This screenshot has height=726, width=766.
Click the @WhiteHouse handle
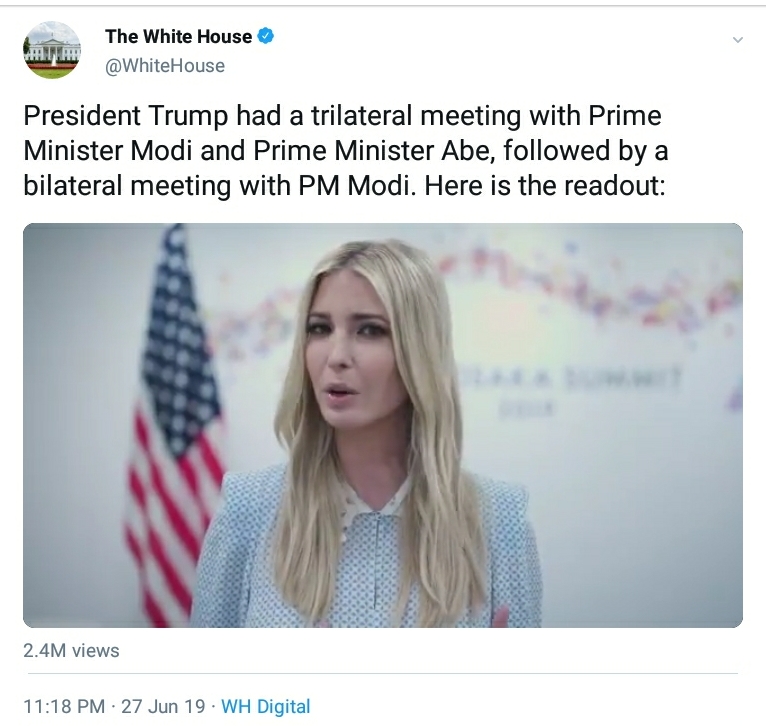pyautogui.click(x=165, y=66)
